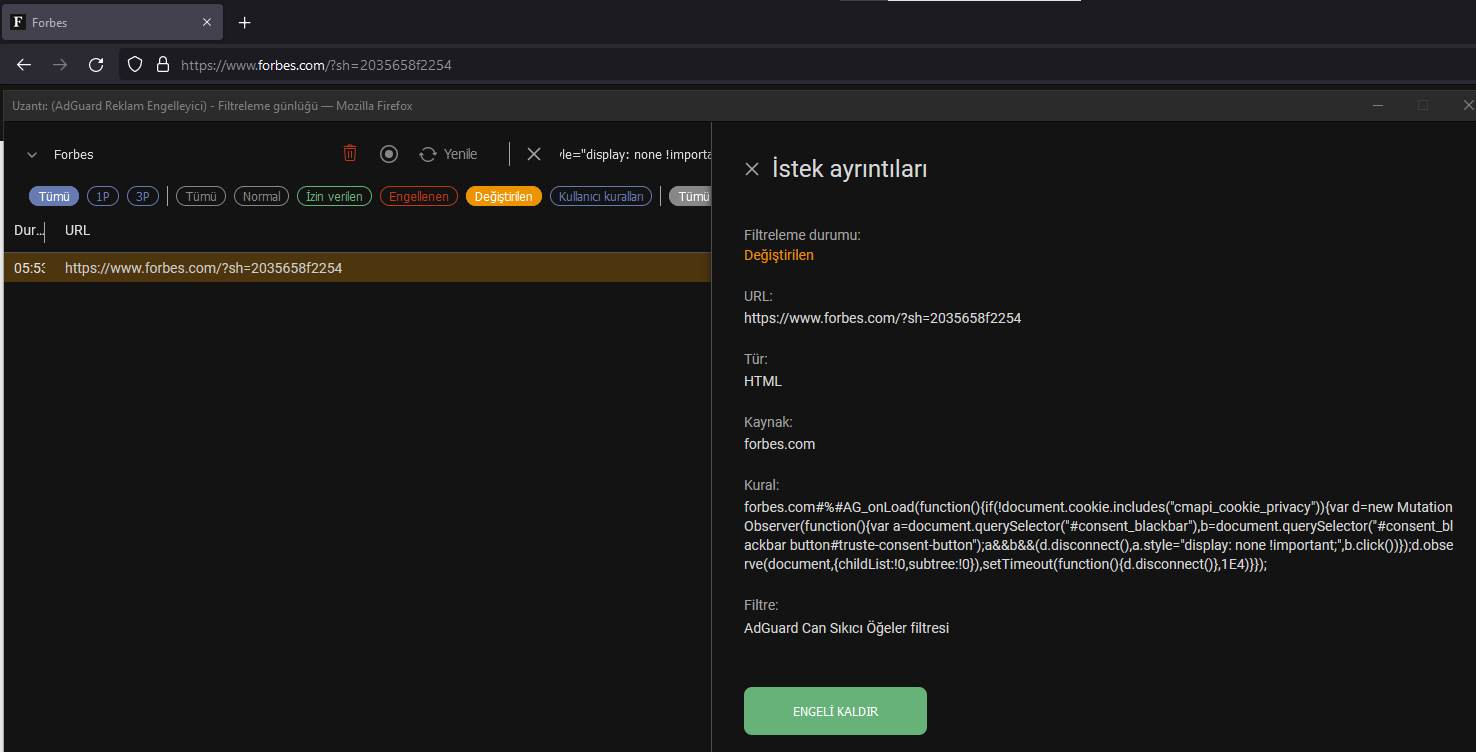Click the 1P filter pill

coord(102,196)
